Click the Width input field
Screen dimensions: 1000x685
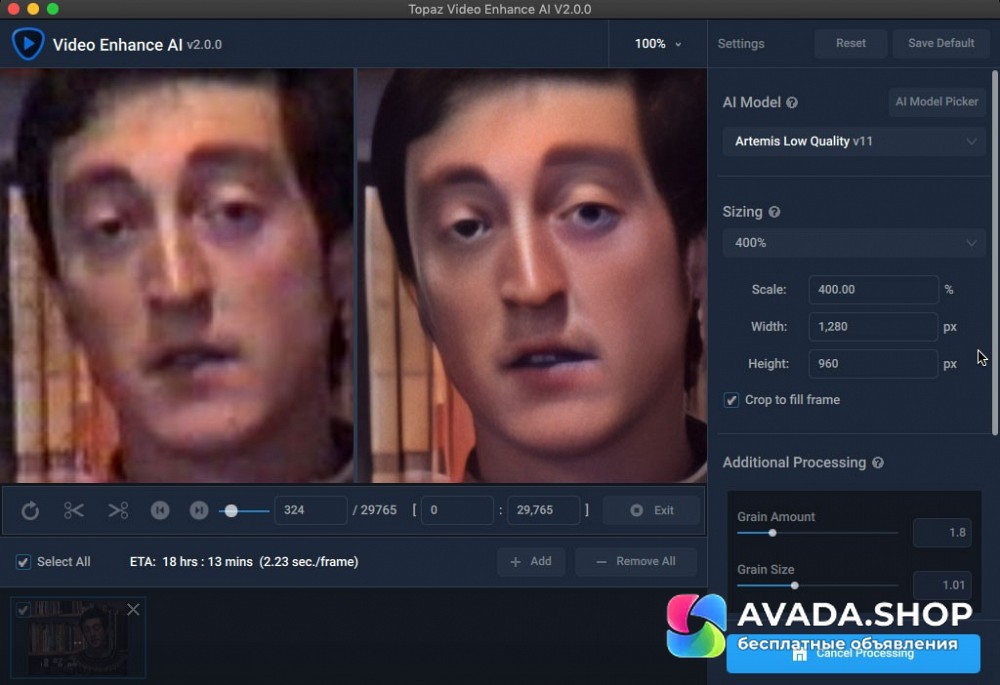pos(872,327)
